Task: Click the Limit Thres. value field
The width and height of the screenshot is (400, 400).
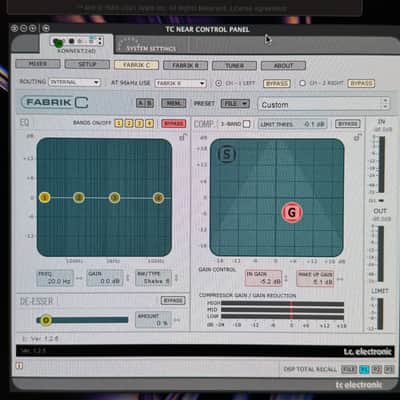Action: coord(293,124)
